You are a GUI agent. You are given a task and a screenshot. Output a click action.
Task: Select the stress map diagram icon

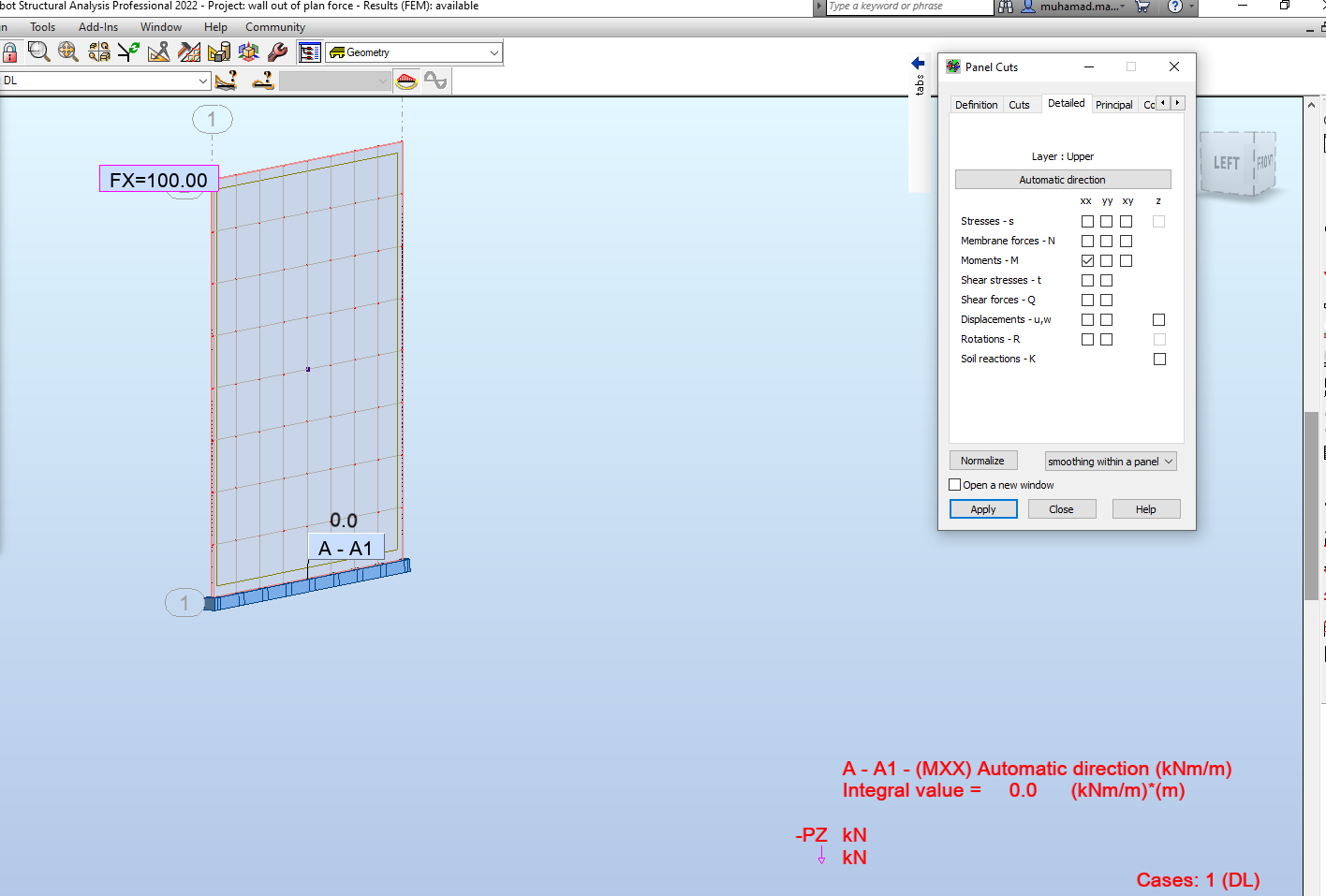click(406, 81)
